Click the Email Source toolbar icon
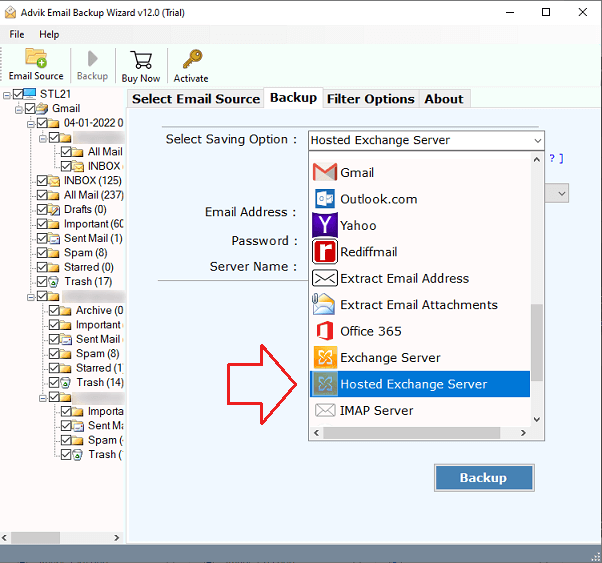 coord(36,58)
